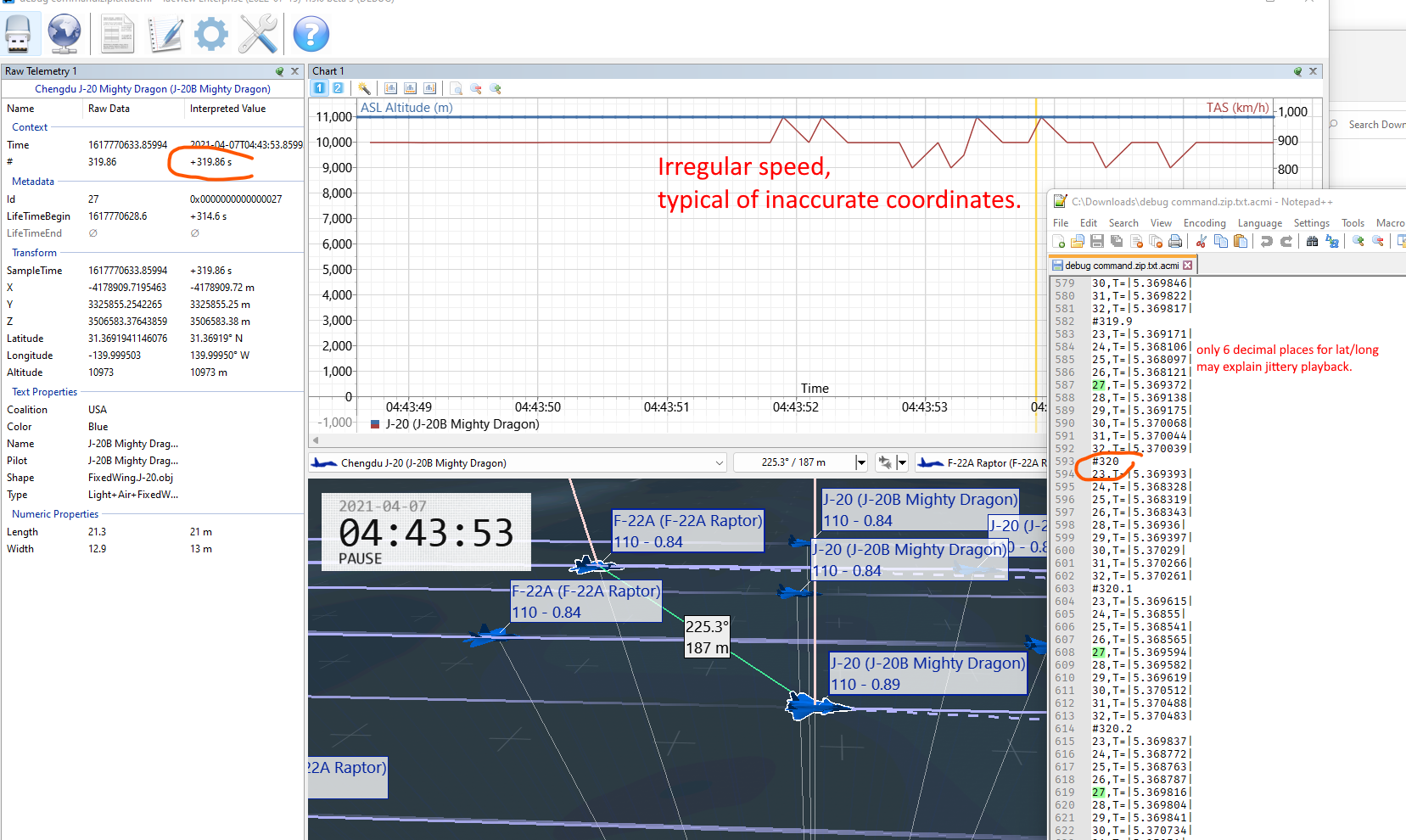The image size is (1406, 840).
Task: Open the Edit menu in Notepad++
Action: [1089, 223]
